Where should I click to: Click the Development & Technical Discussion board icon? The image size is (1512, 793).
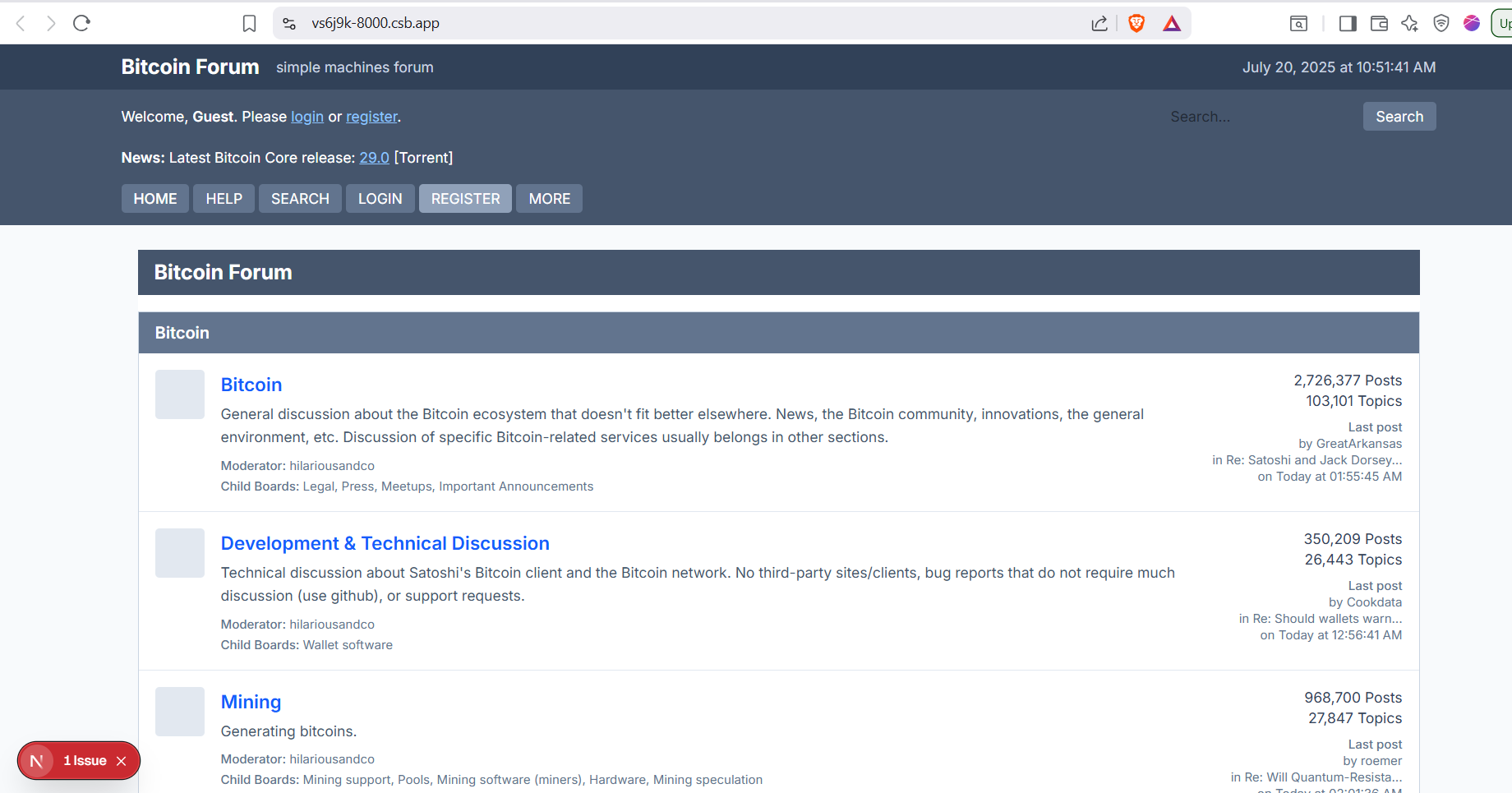point(180,553)
